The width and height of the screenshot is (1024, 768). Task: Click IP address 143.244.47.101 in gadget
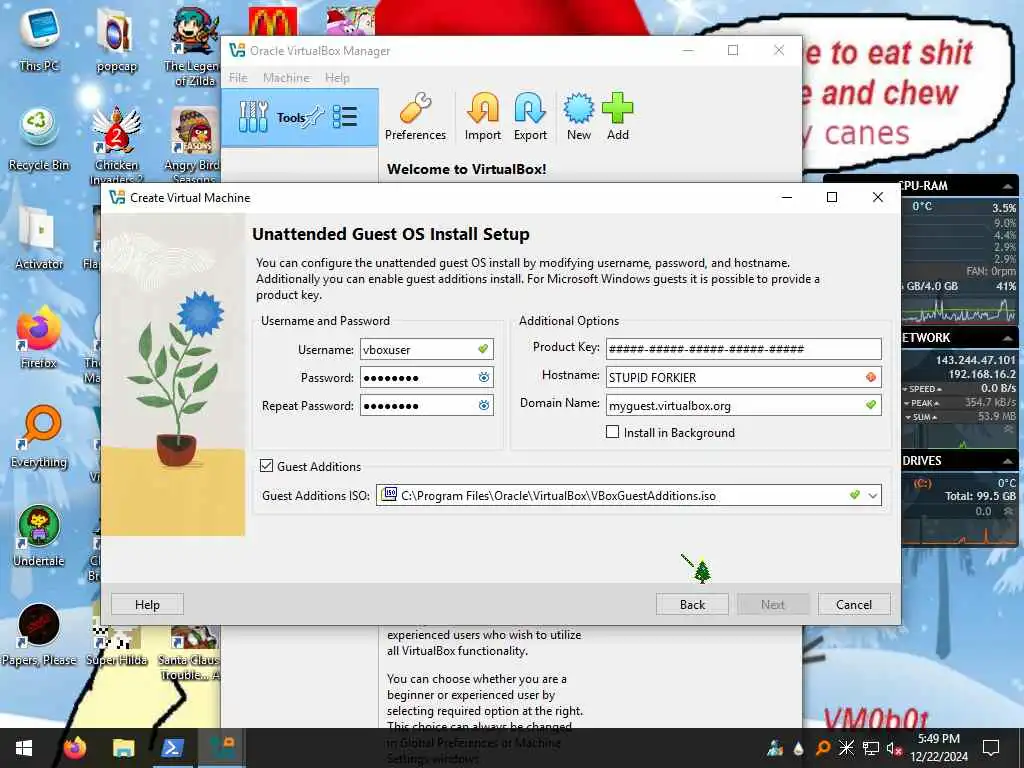[976, 360]
